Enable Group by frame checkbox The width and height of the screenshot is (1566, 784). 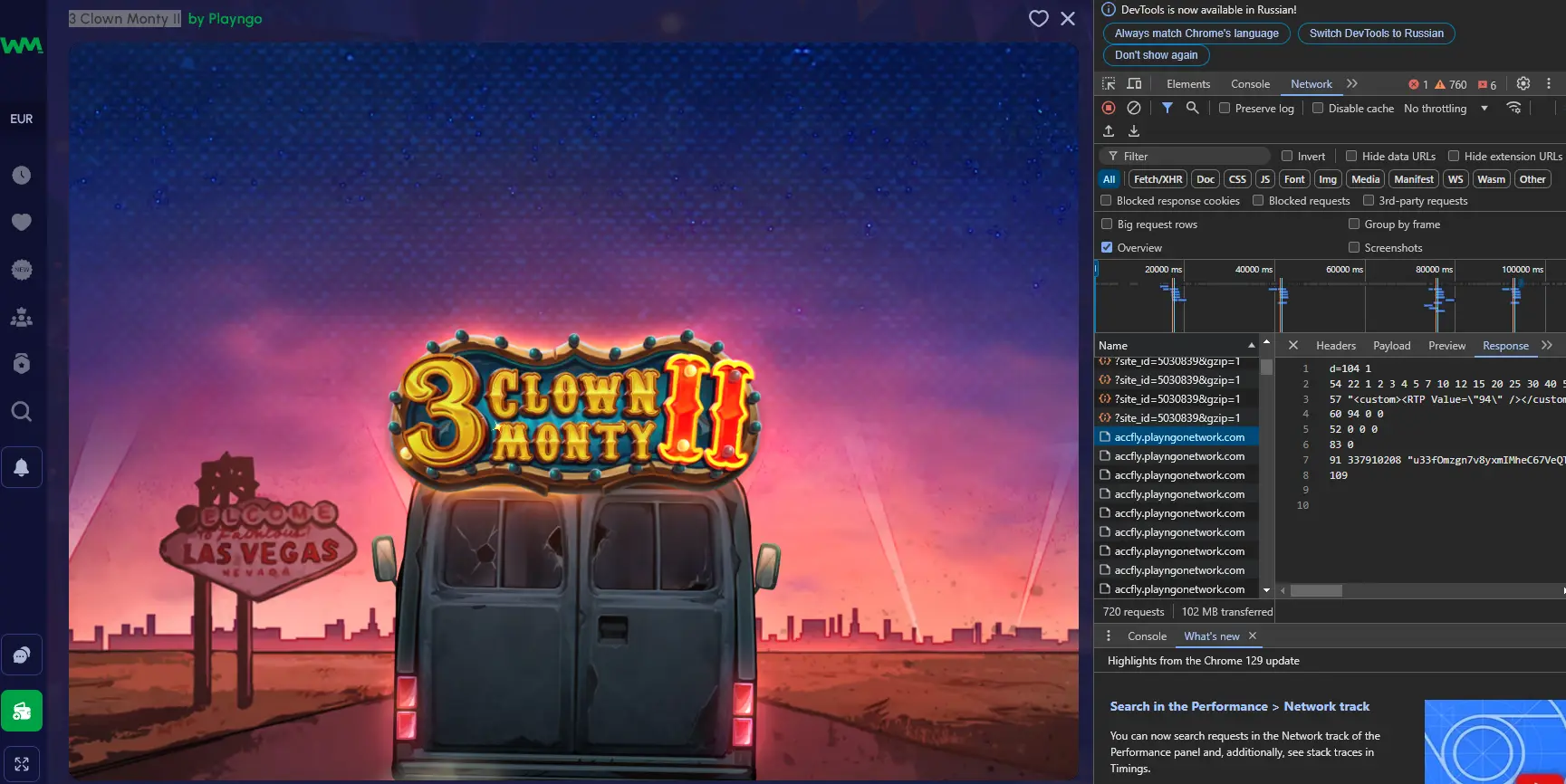1354,224
